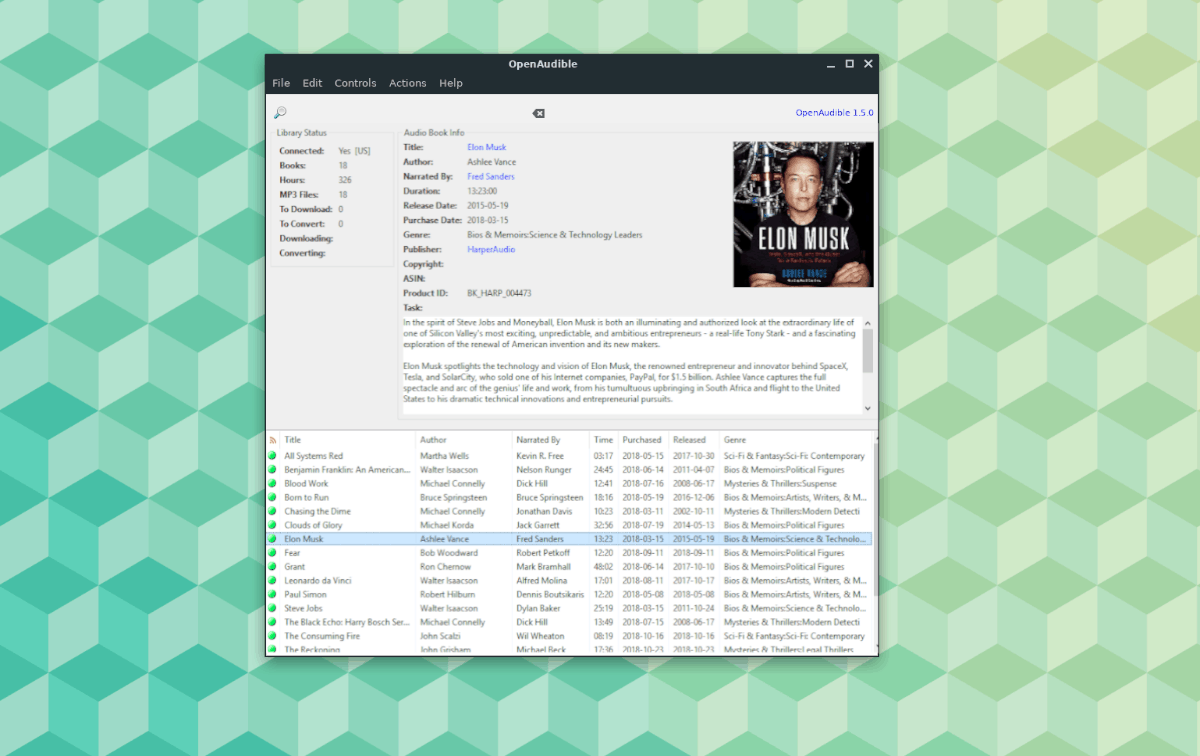Click the OpenAudible 1.5.0 version link
Viewport: 1200px width, 756px height.
(x=833, y=112)
